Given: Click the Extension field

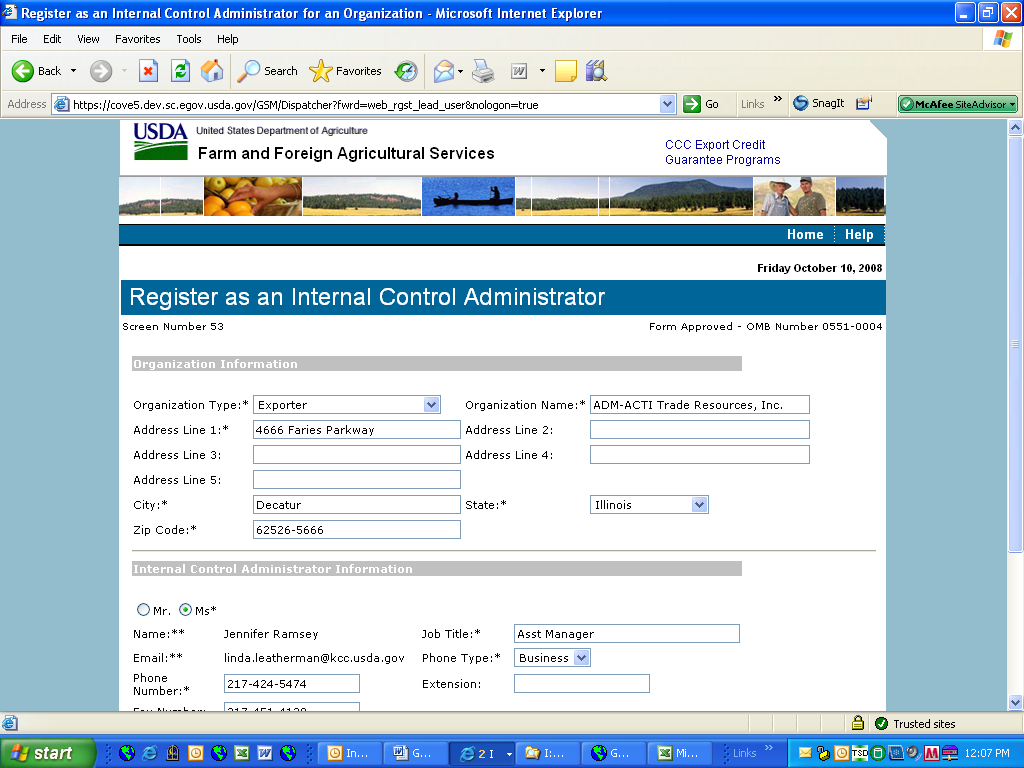Looking at the screenshot, I should pyautogui.click(x=581, y=684).
